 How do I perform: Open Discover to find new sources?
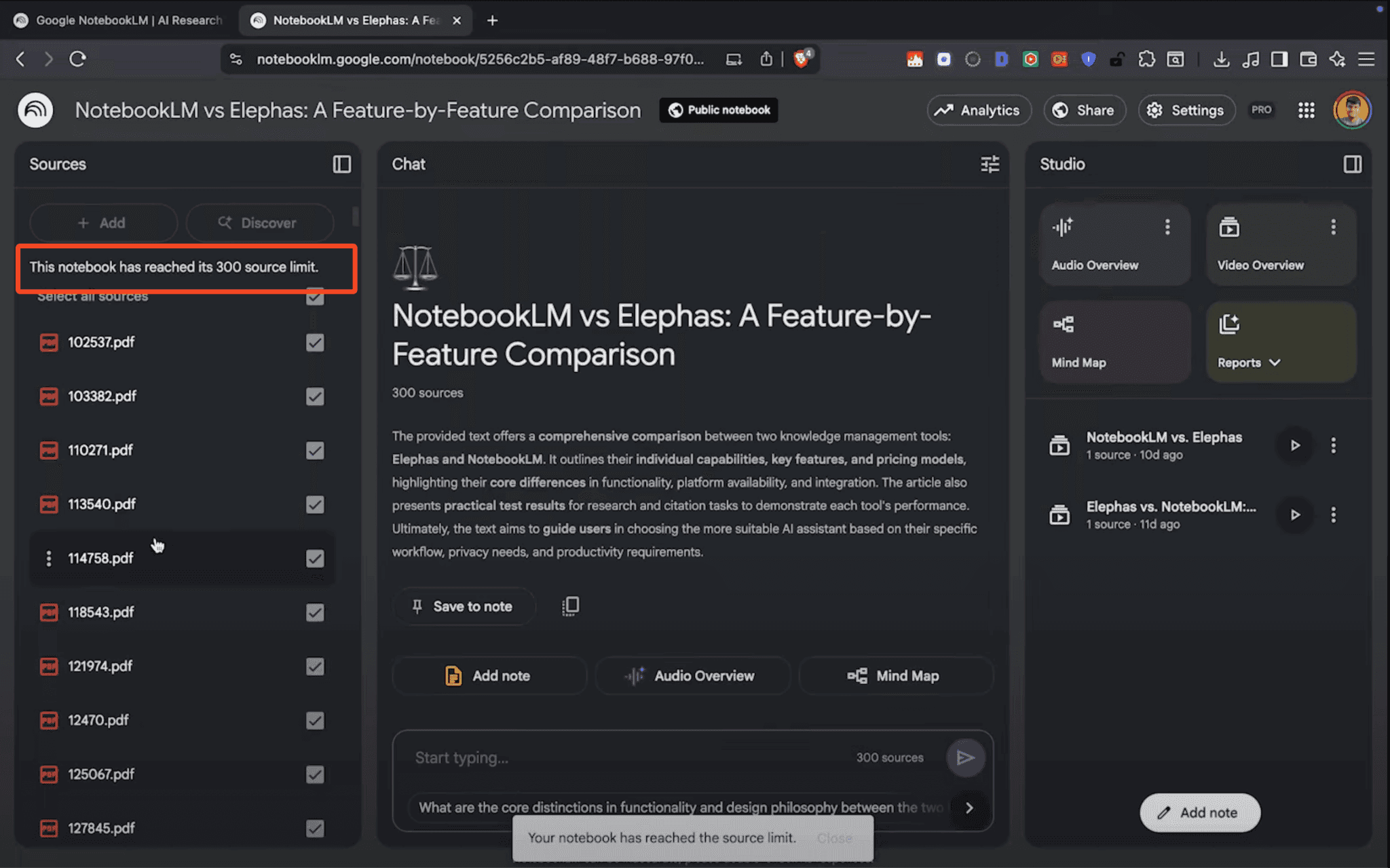click(x=259, y=223)
